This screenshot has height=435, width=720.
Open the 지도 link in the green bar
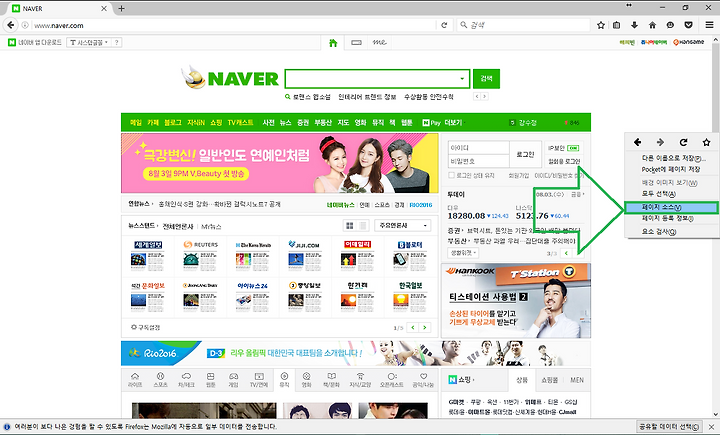343,123
